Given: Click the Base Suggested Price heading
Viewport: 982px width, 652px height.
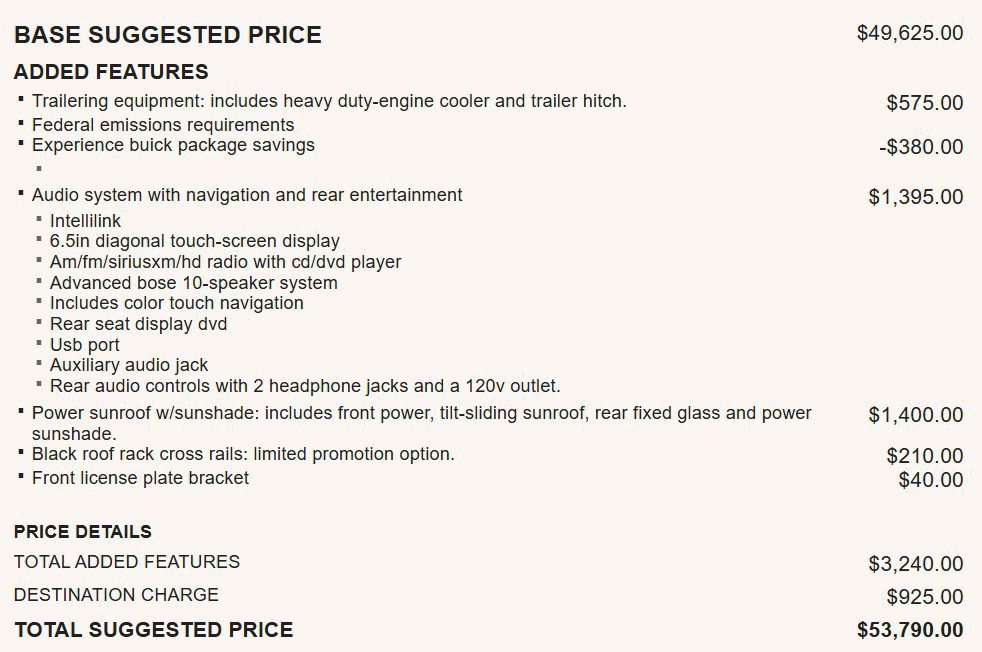Looking at the screenshot, I should (168, 34).
